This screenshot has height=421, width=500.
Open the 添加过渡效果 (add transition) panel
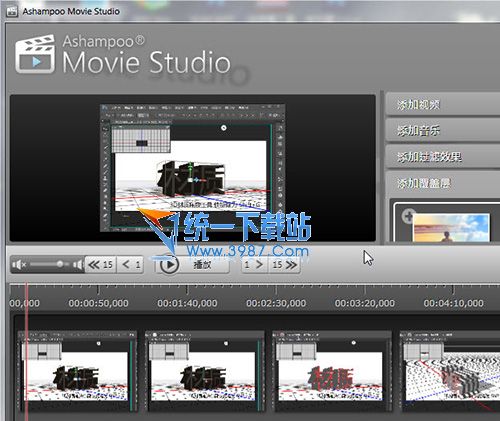click(443, 156)
